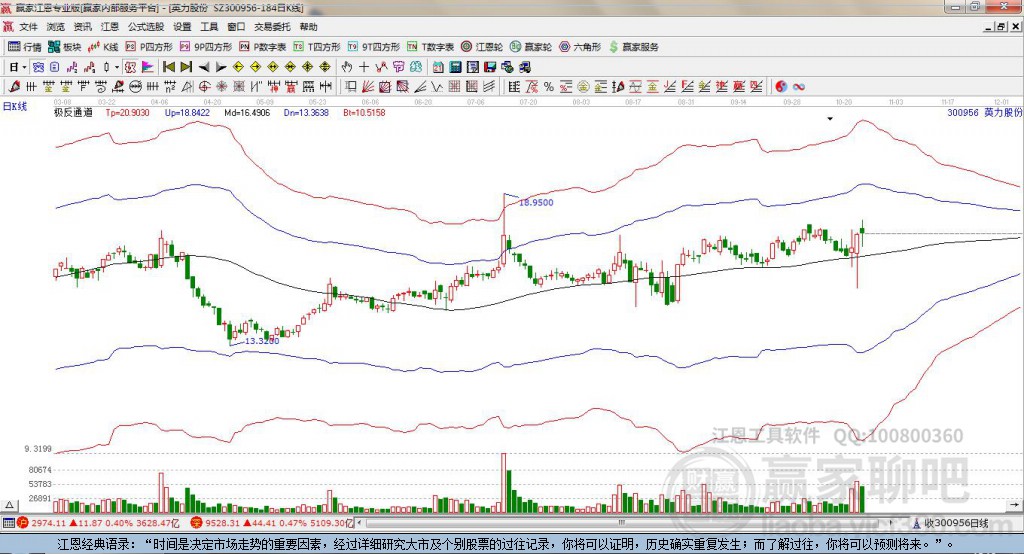This screenshot has width=1024, height=554.
Task: Click the yin-yang symbol icon
Action: pos(781,87)
